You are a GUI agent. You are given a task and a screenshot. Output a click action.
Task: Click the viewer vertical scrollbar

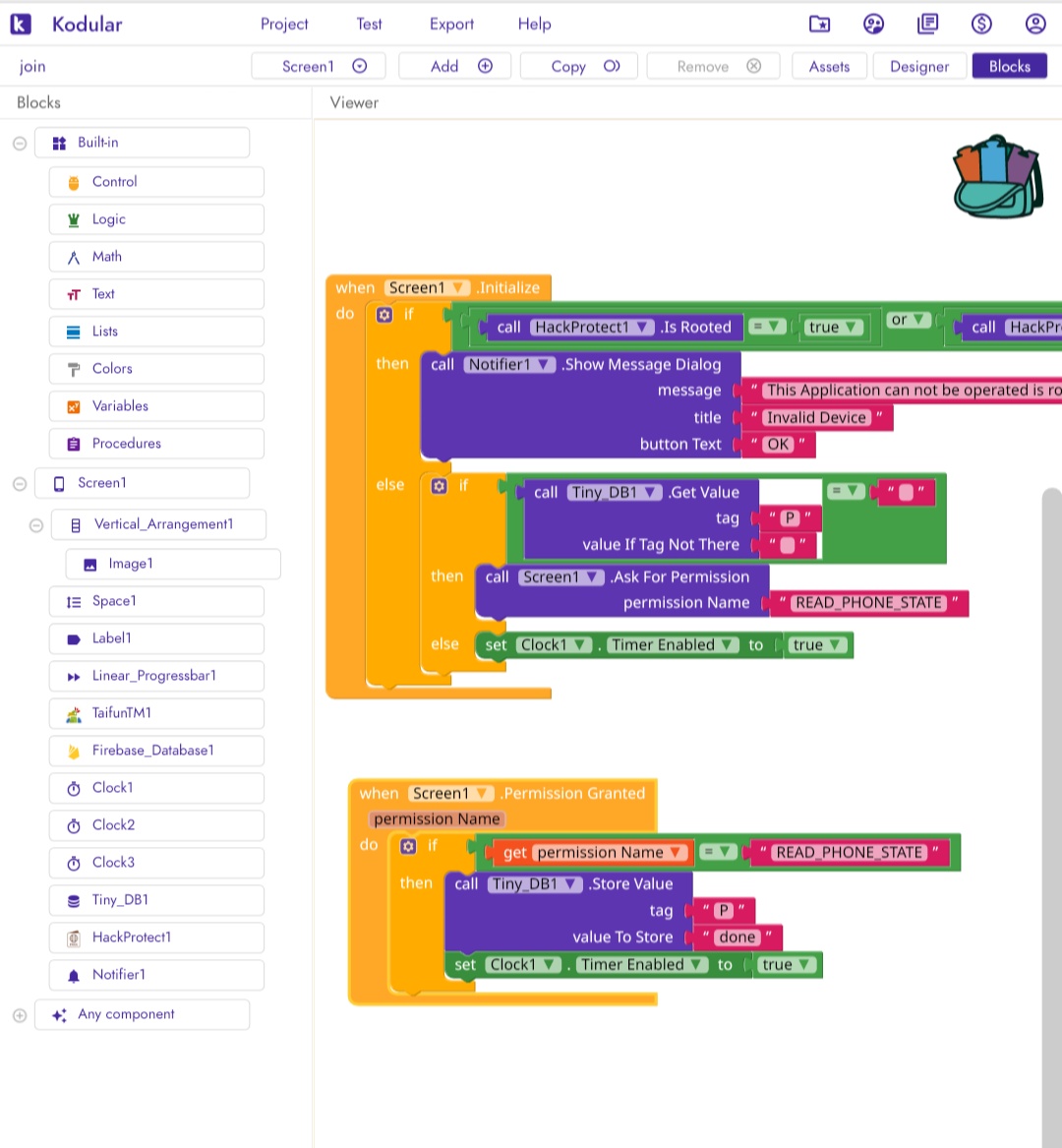(1052, 817)
